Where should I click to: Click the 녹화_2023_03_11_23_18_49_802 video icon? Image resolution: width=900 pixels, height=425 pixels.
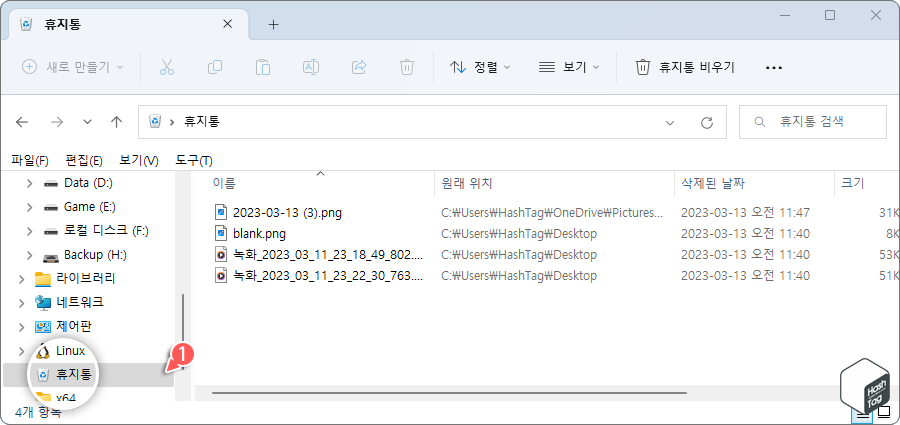click(221, 254)
